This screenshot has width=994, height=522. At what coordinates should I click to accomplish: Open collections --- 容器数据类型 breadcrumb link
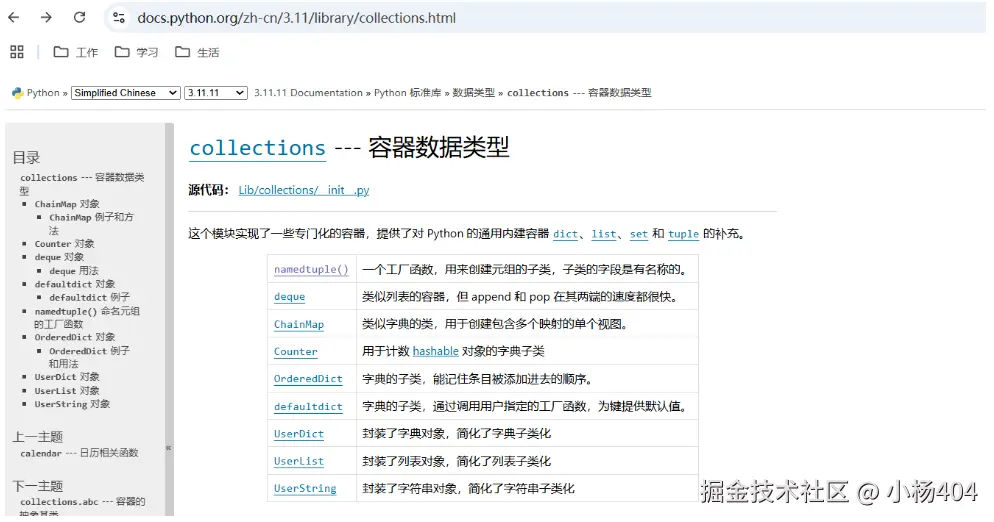click(x=579, y=93)
